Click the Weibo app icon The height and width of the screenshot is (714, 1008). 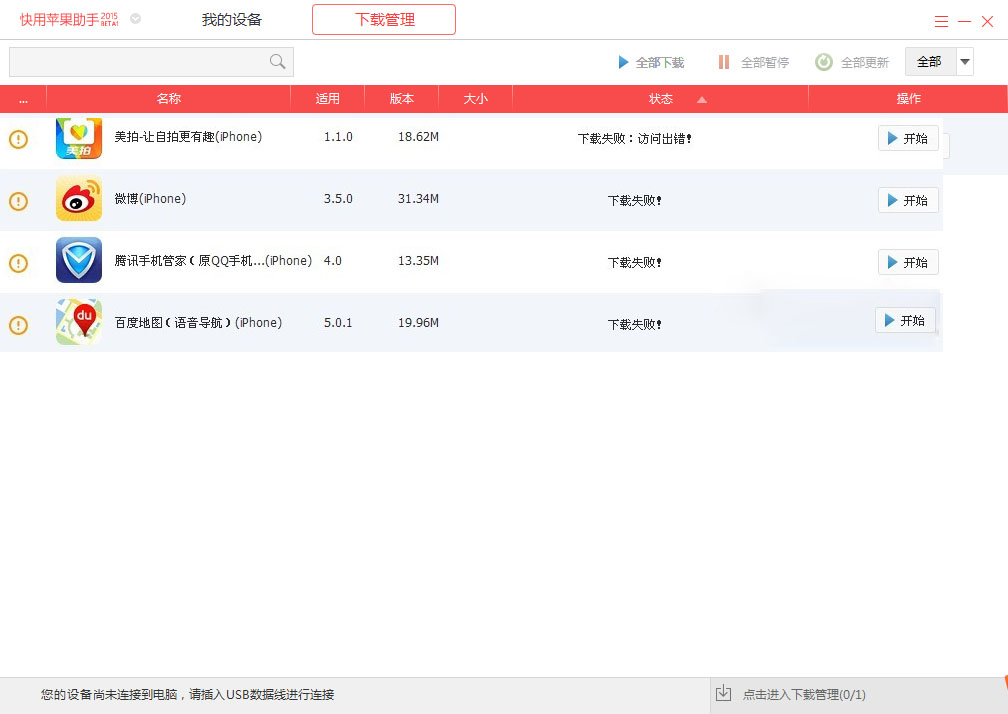click(79, 199)
